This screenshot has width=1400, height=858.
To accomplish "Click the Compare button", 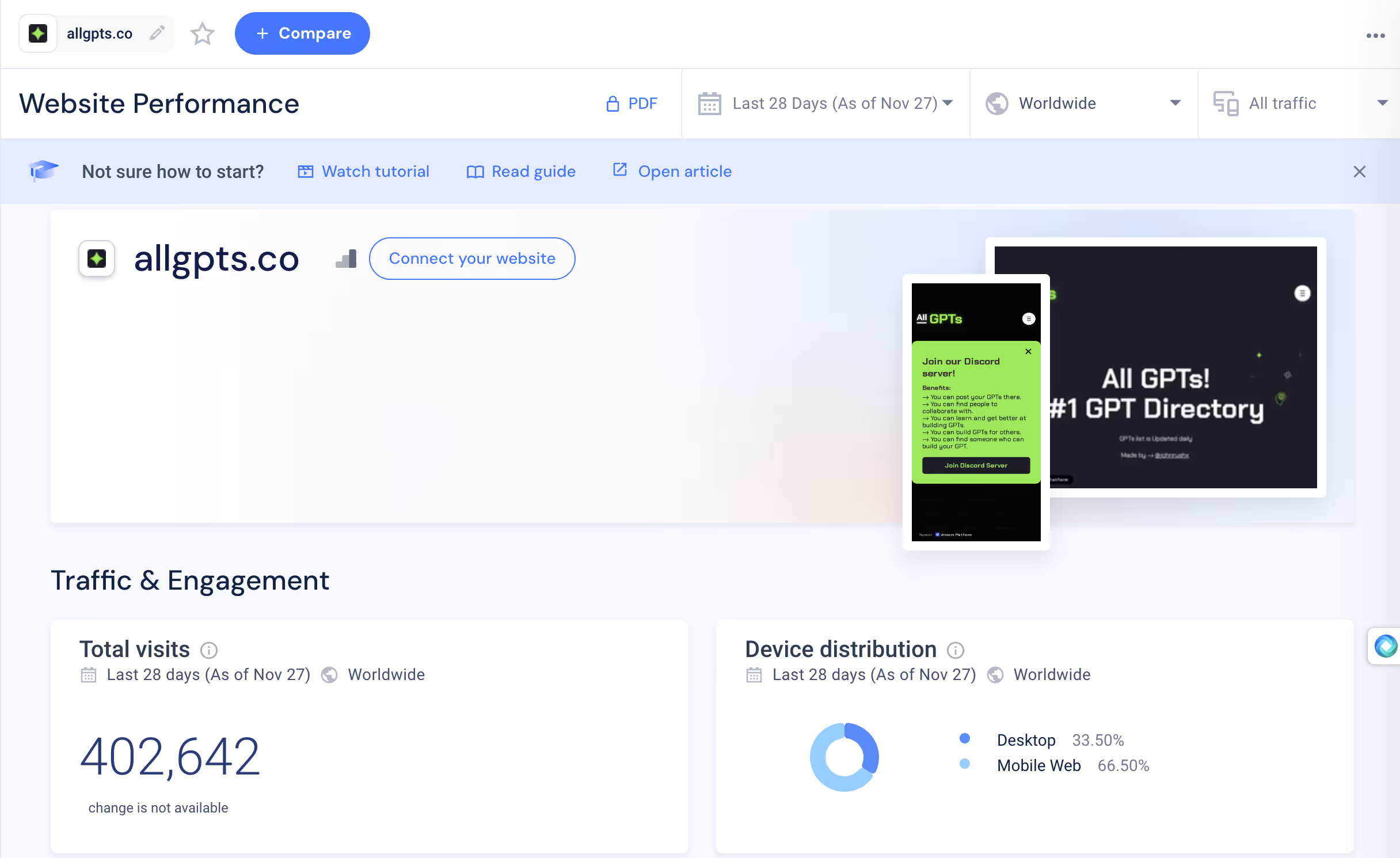I will 302,33.
